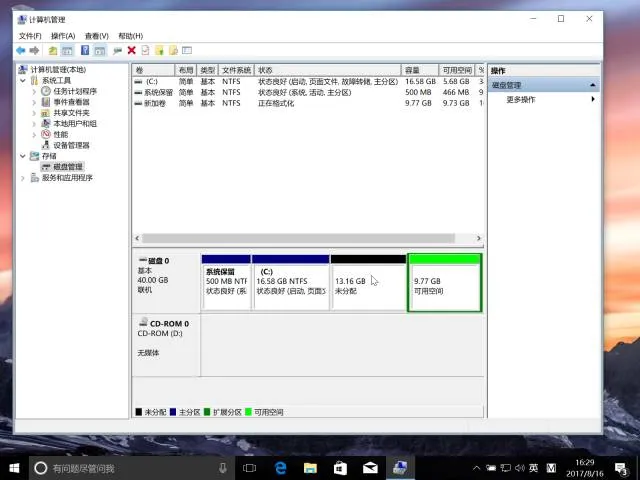Viewport: 640px width, 480px height.
Task: Click the 正在格式化 status text
Action: tap(276, 103)
